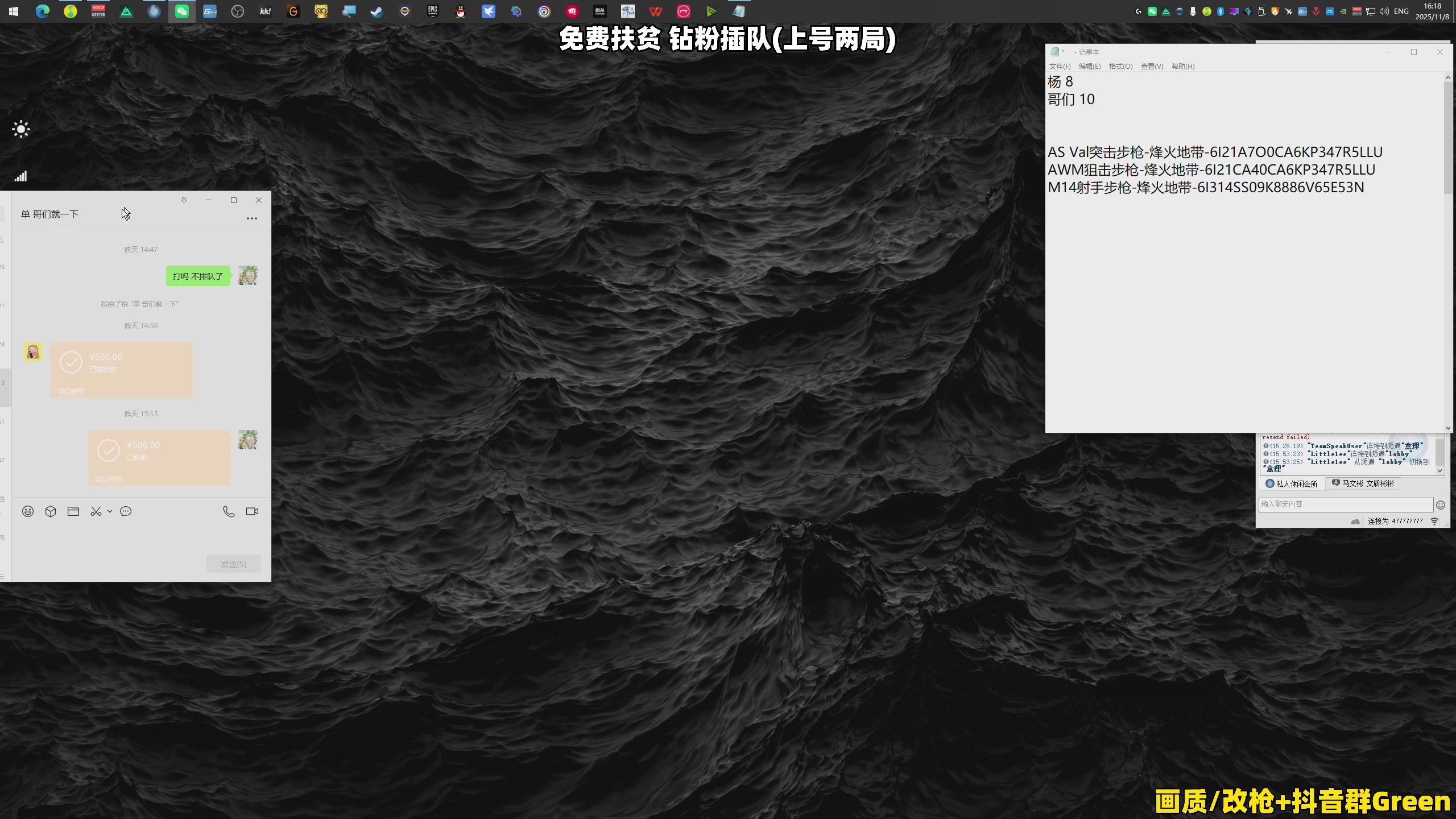Open the send file folder icon
The height and width of the screenshot is (819, 1456).
point(73,511)
